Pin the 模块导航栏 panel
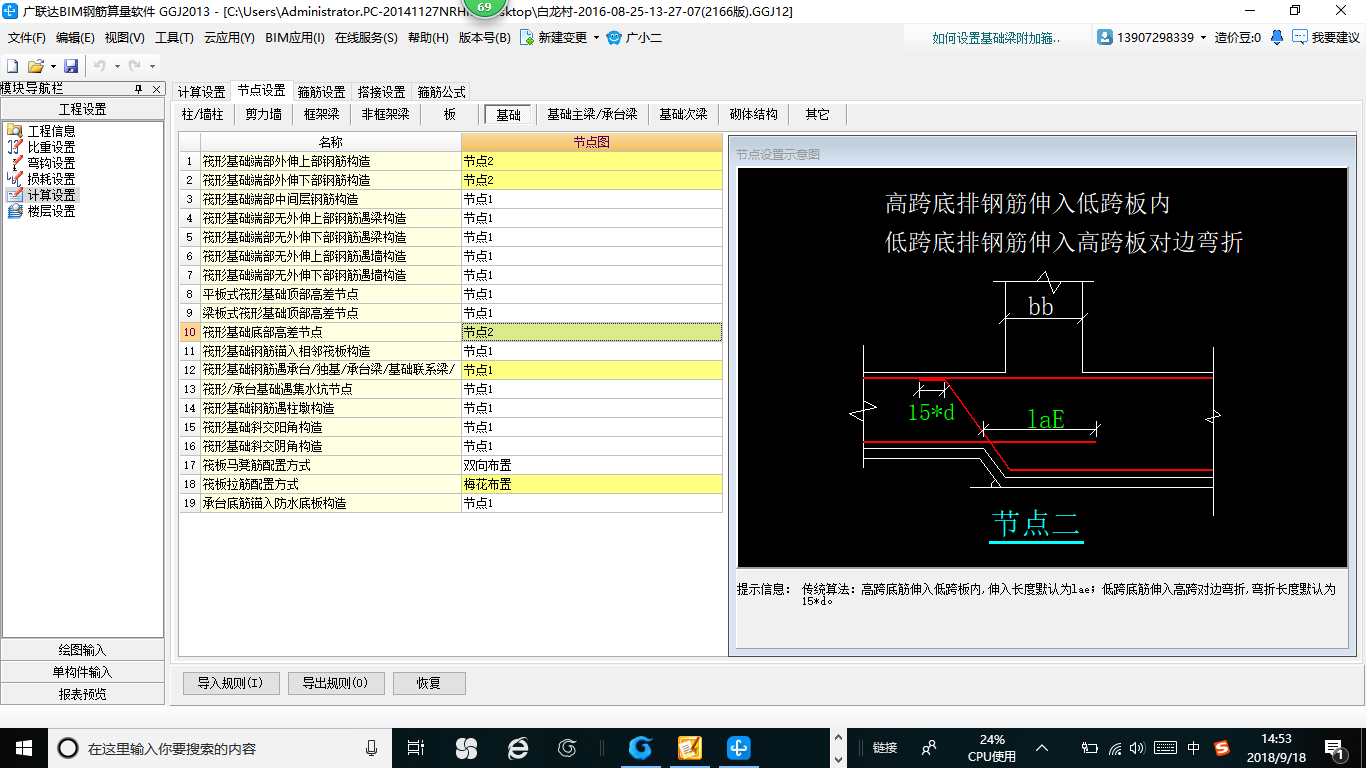Image resolution: width=1366 pixels, height=768 pixels. (x=138, y=88)
